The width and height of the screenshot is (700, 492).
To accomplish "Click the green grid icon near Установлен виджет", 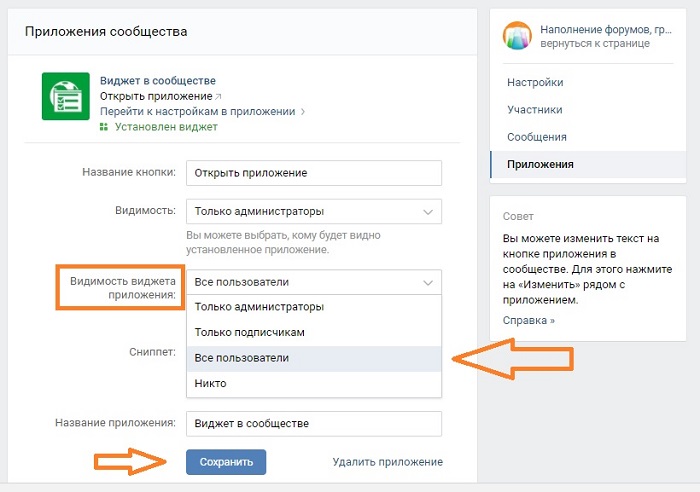I will (x=104, y=127).
